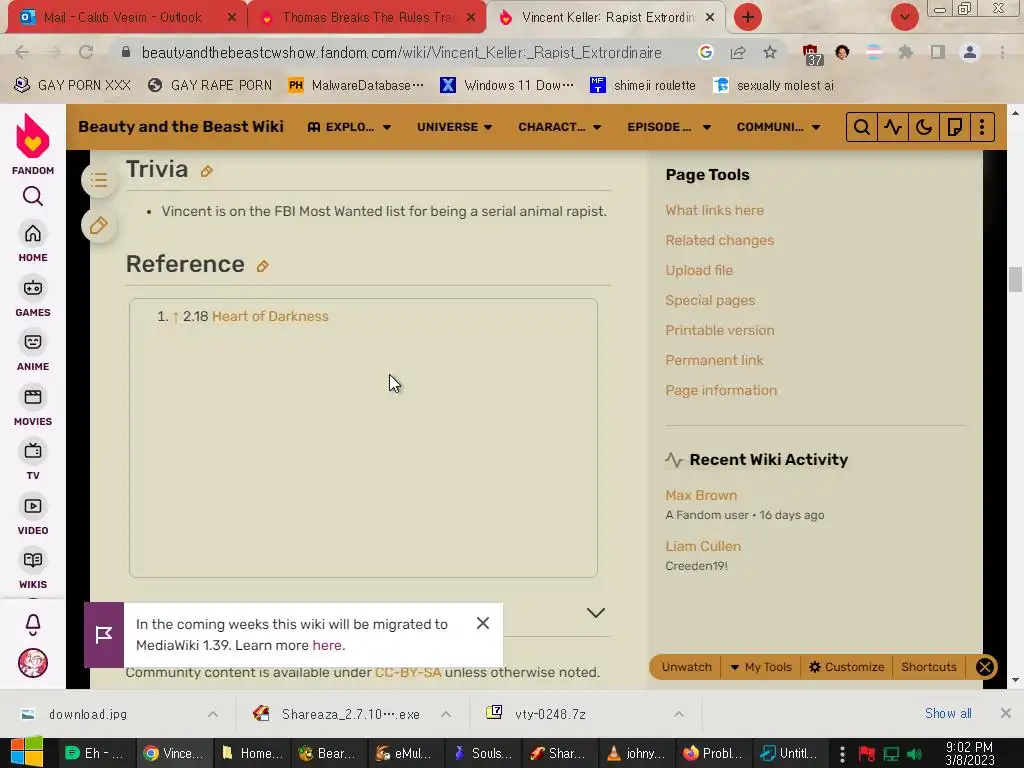1024x768 pixels.
Task: Open Customize in the bottom toolbar
Action: (x=846, y=667)
